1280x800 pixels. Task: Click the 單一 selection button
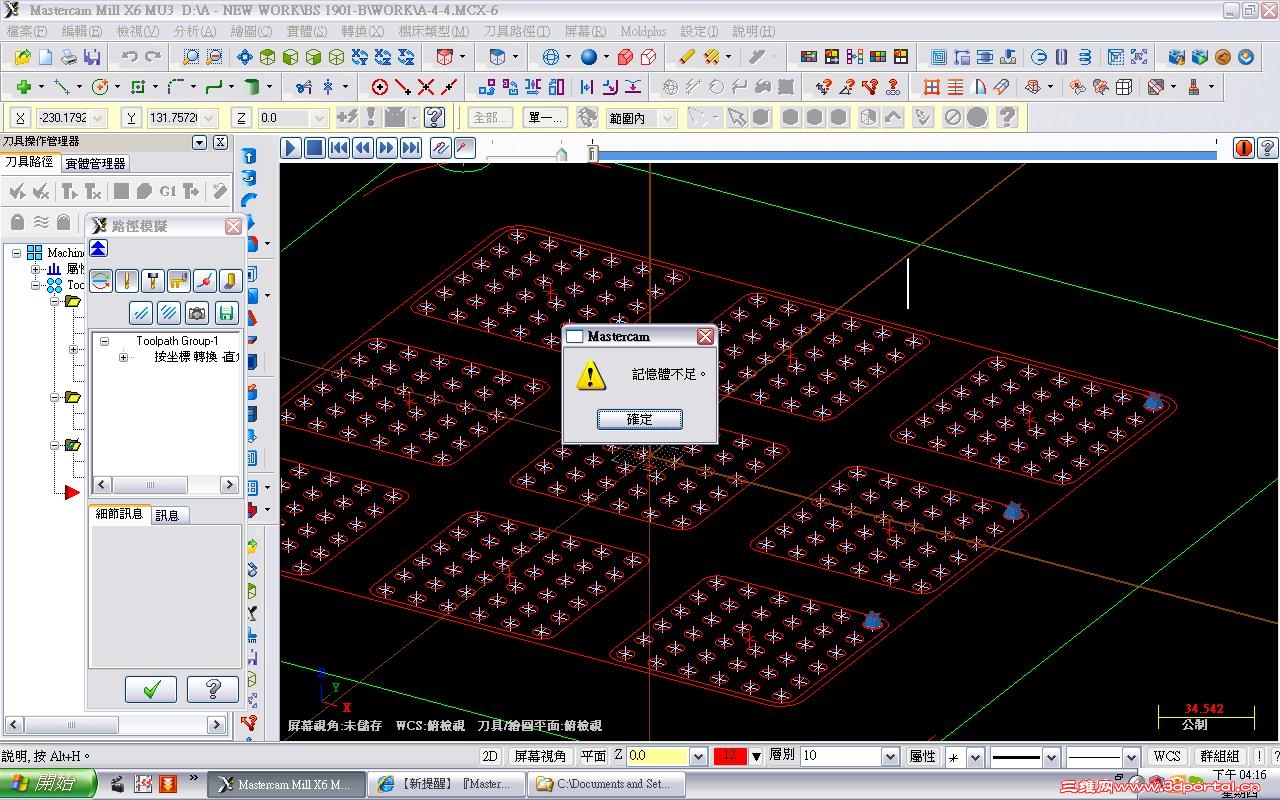(546, 118)
